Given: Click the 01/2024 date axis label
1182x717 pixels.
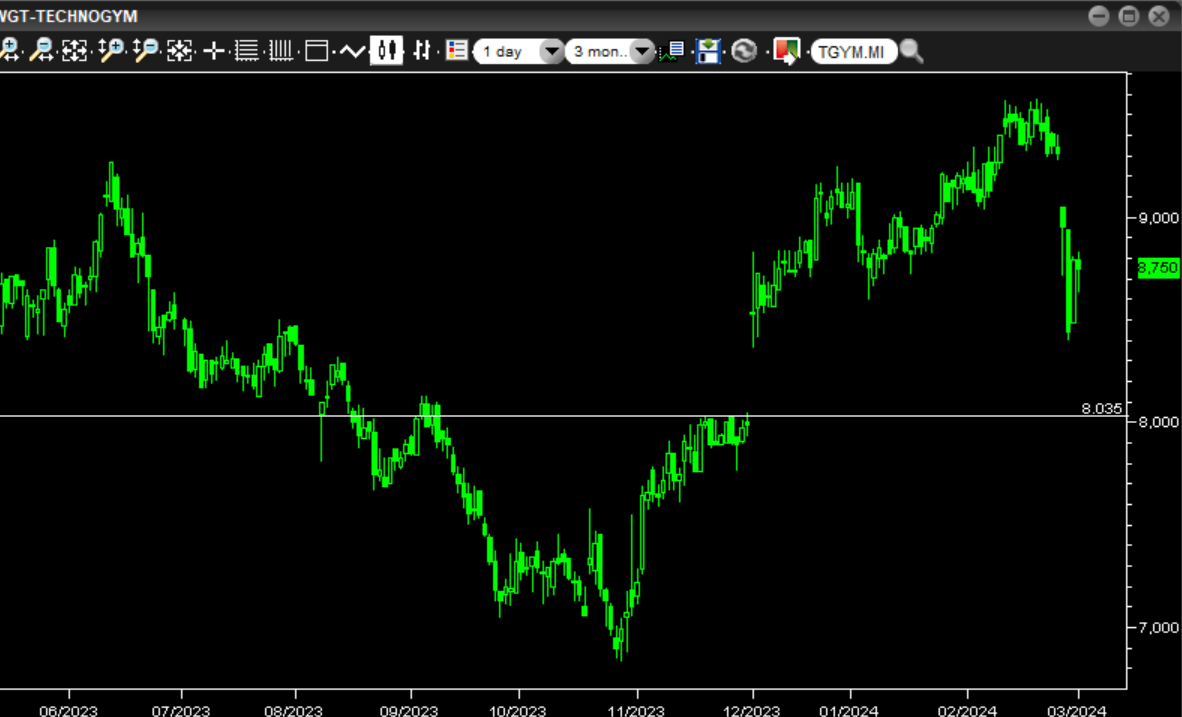Looking at the screenshot, I should (x=850, y=710).
